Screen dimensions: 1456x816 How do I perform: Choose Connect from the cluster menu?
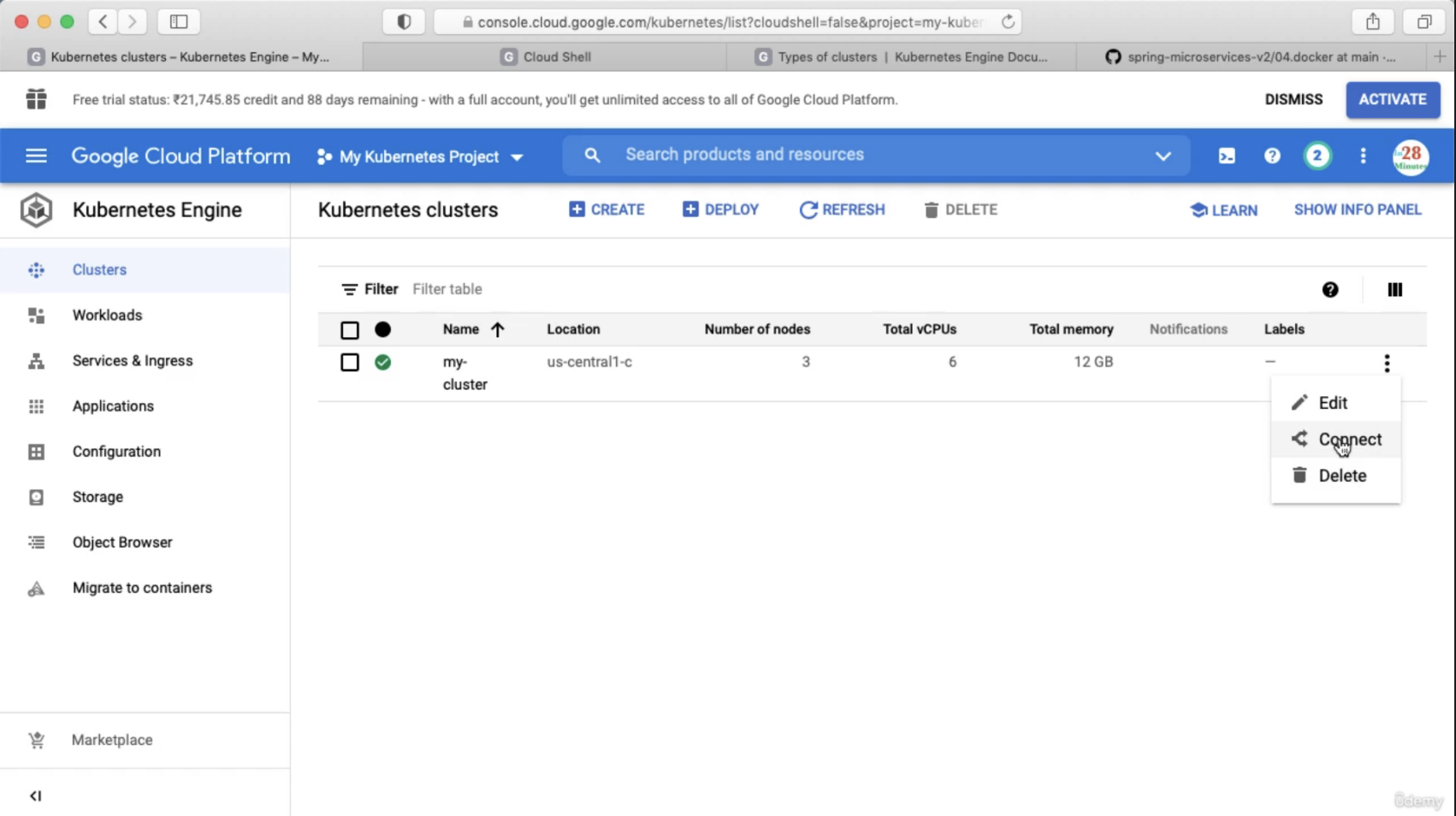click(x=1335, y=439)
